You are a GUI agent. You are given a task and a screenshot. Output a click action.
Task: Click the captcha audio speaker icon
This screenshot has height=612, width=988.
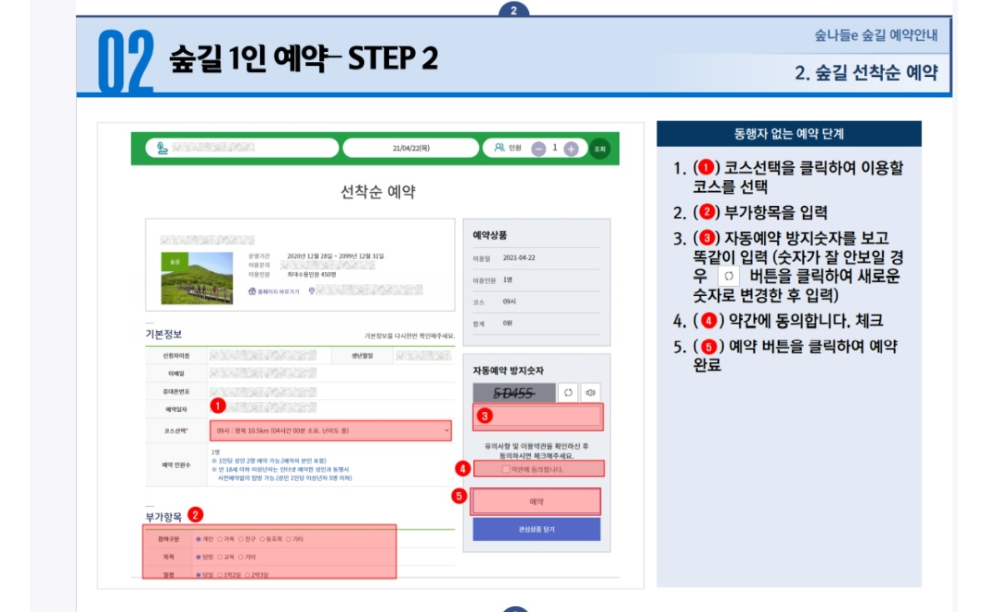click(x=590, y=393)
